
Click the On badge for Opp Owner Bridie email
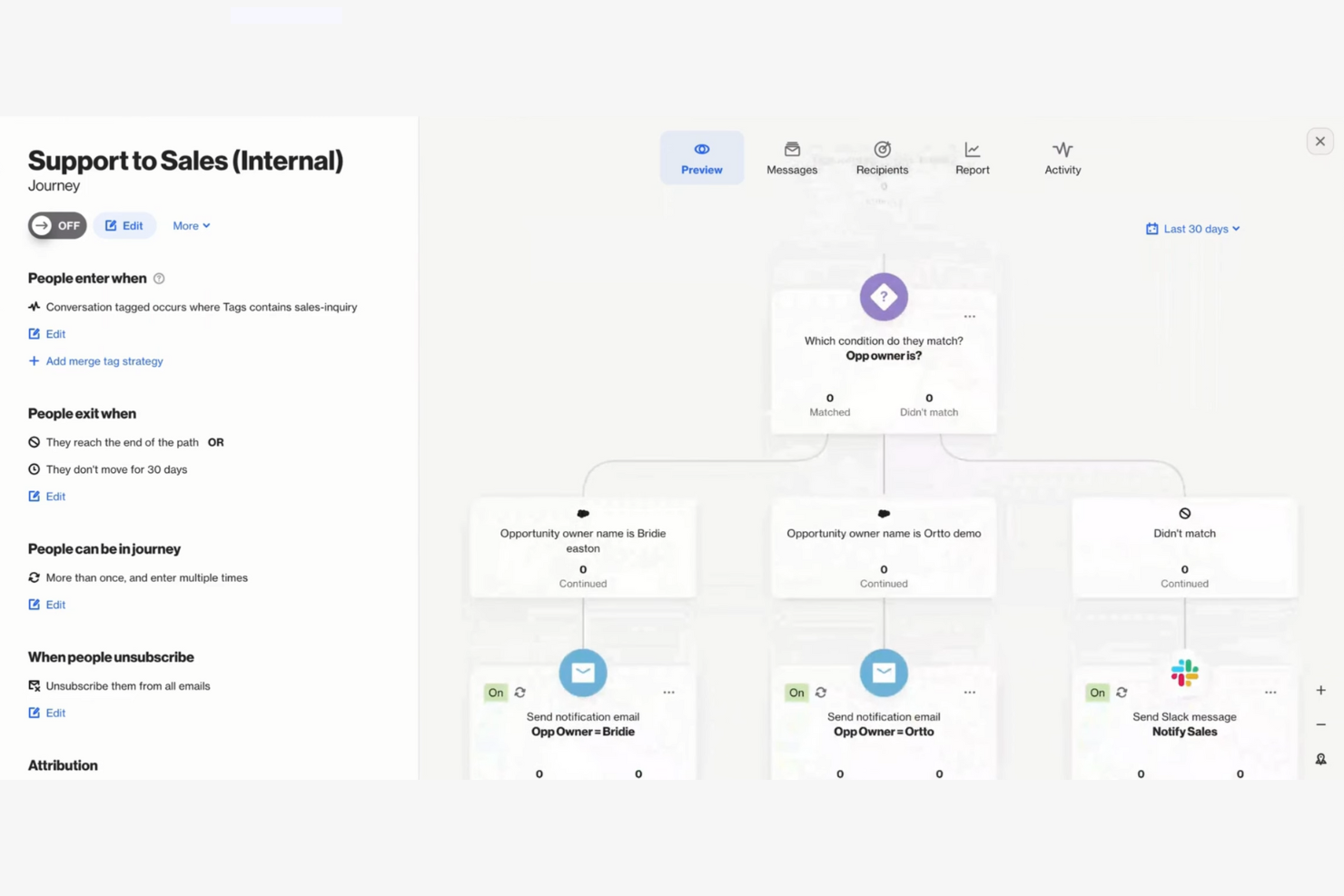point(495,692)
